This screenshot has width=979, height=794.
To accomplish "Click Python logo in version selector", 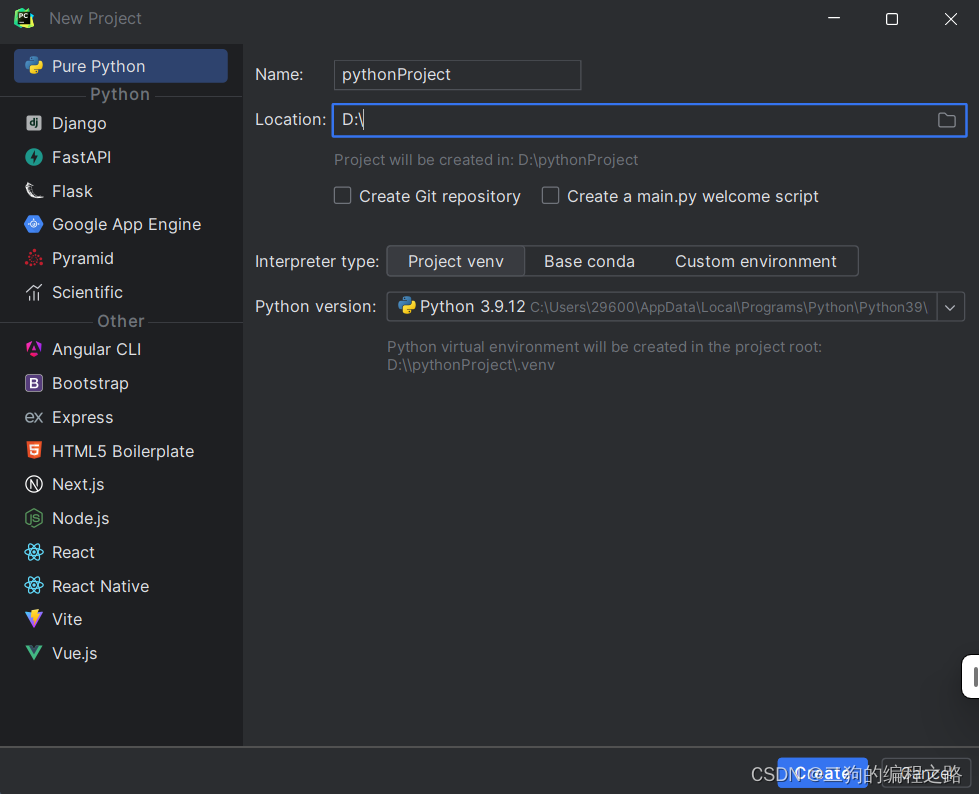I will 407,306.
